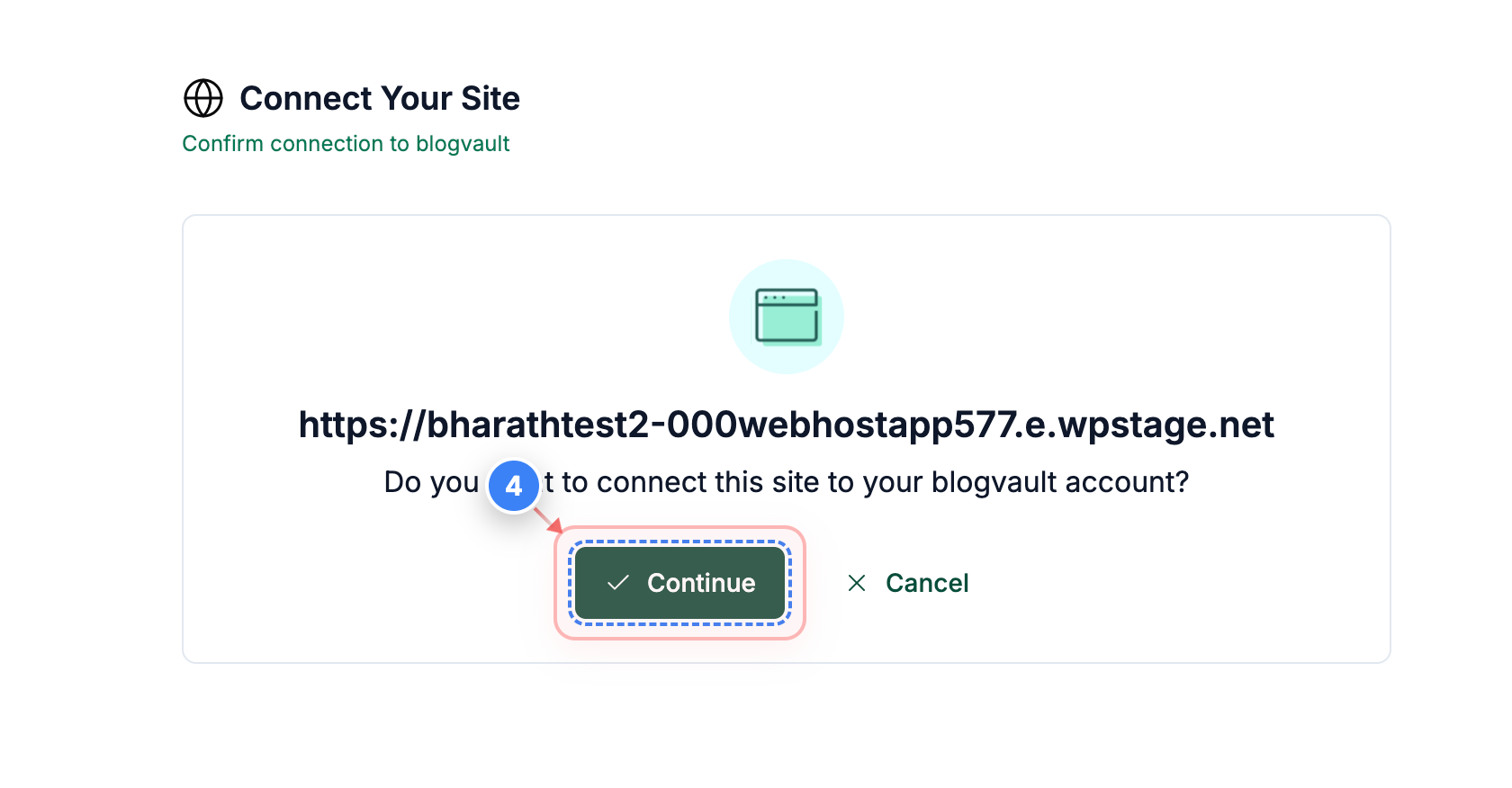Viewport: 1512px width, 788px height.
Task: Click the blue step 4 badge
Action: [x=514, y=486]
